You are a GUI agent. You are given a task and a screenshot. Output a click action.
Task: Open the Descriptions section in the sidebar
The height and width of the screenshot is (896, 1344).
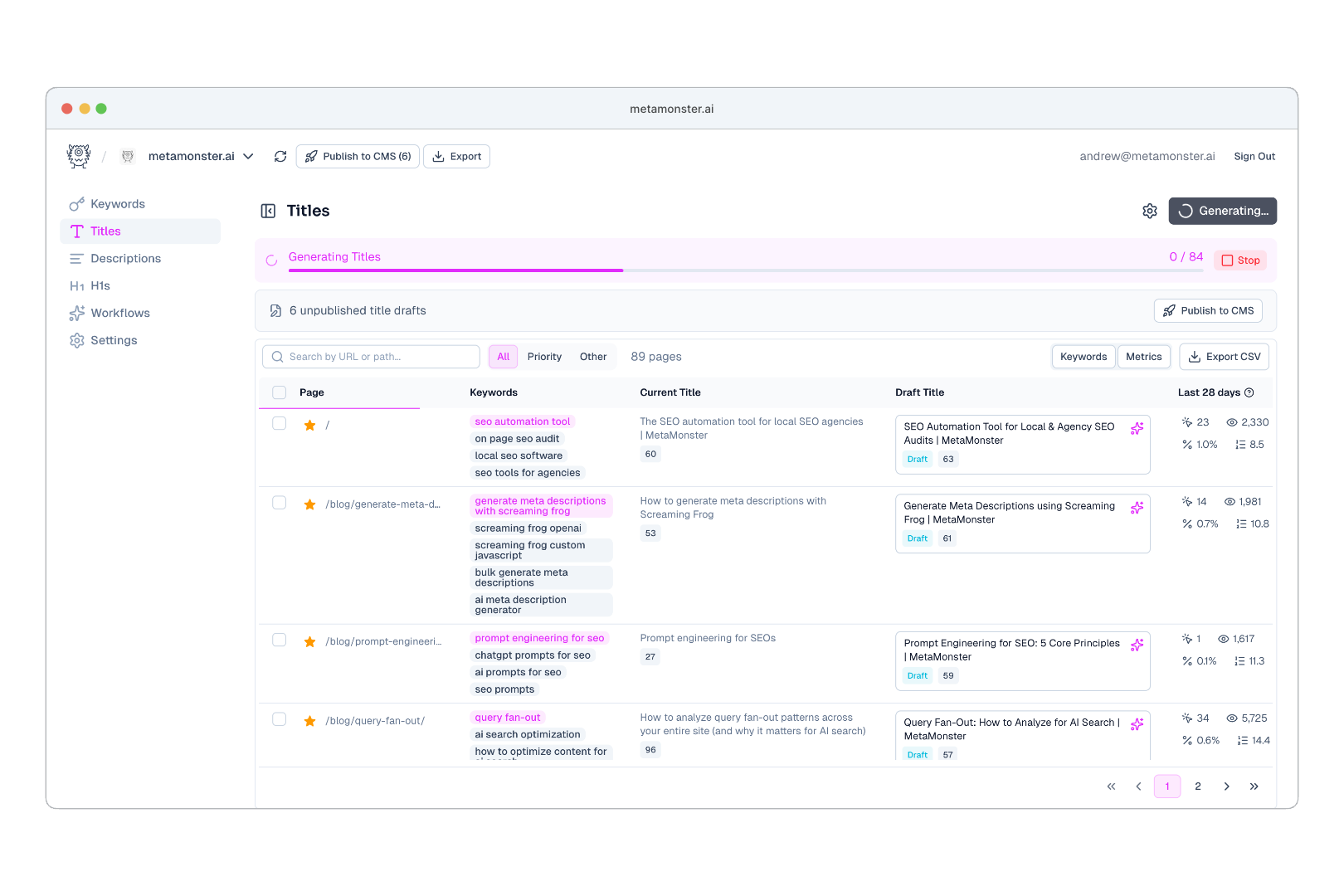(x=124, y=258)
